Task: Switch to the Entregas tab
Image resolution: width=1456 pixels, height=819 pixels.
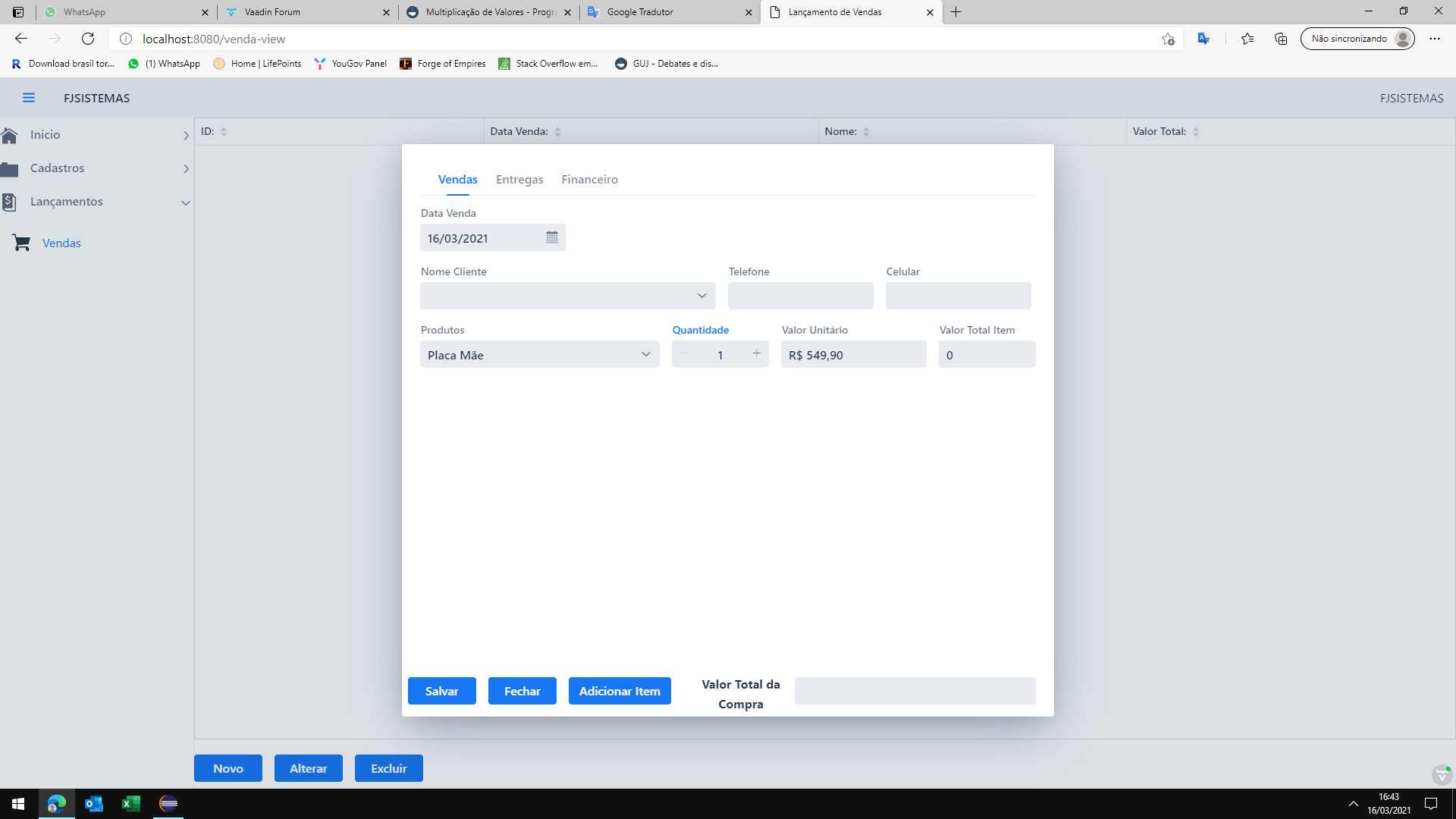Action: pos(519,180)
